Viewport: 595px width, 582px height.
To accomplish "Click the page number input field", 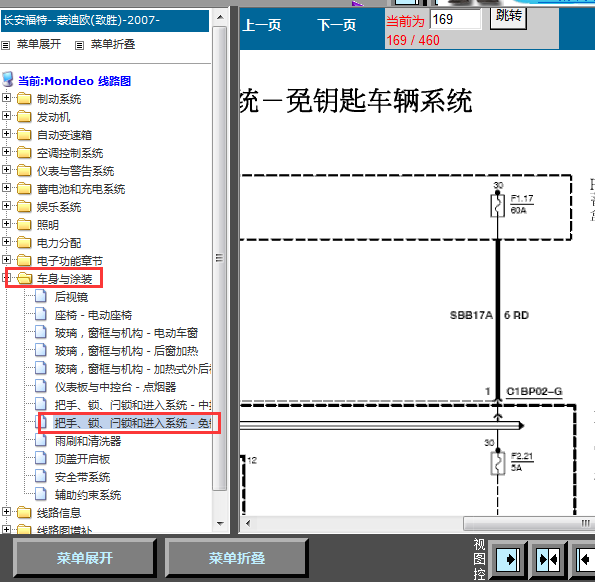I will coord(455,19).
